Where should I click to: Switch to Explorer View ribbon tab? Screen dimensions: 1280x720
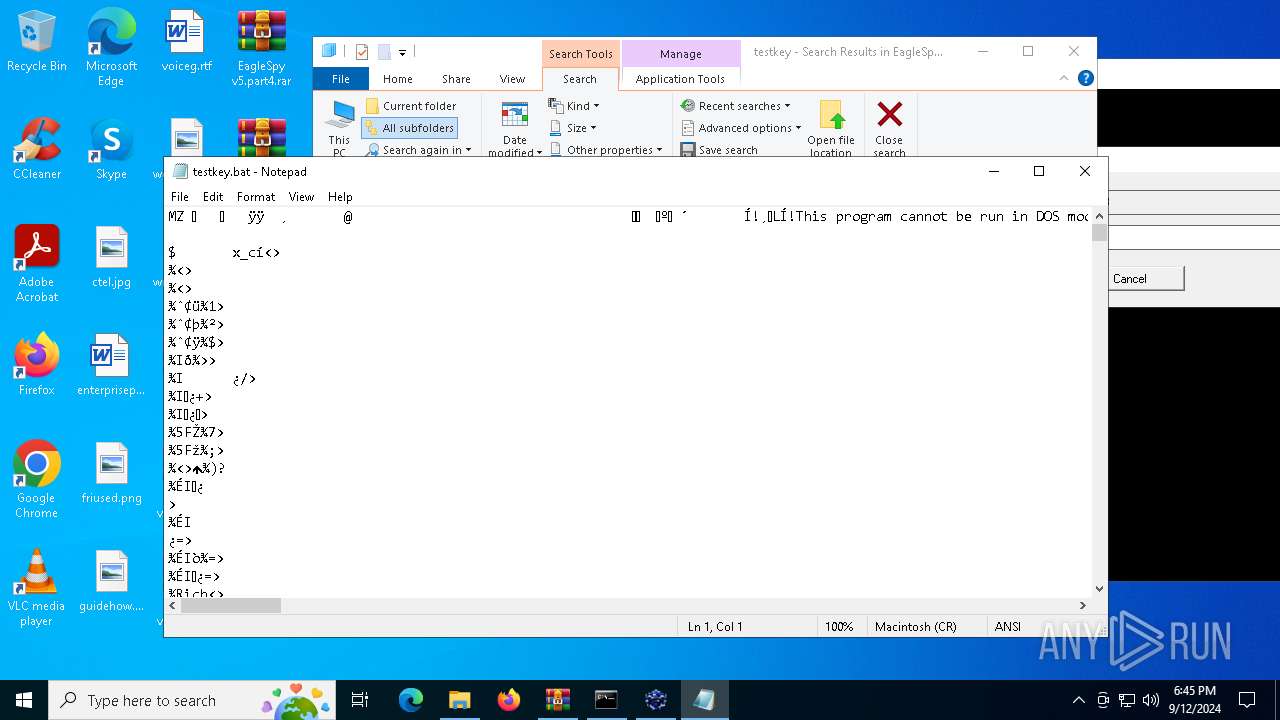tap(512, 79)
